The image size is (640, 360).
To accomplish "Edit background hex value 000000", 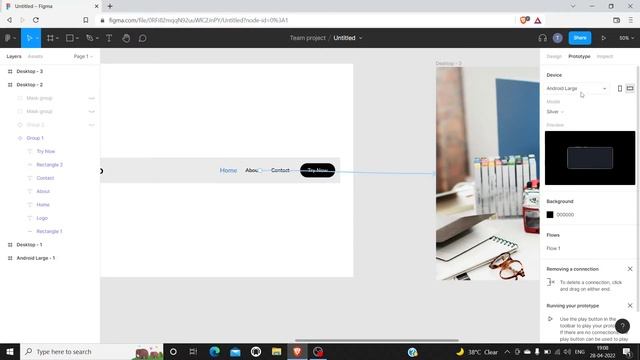I will (565, 215).
